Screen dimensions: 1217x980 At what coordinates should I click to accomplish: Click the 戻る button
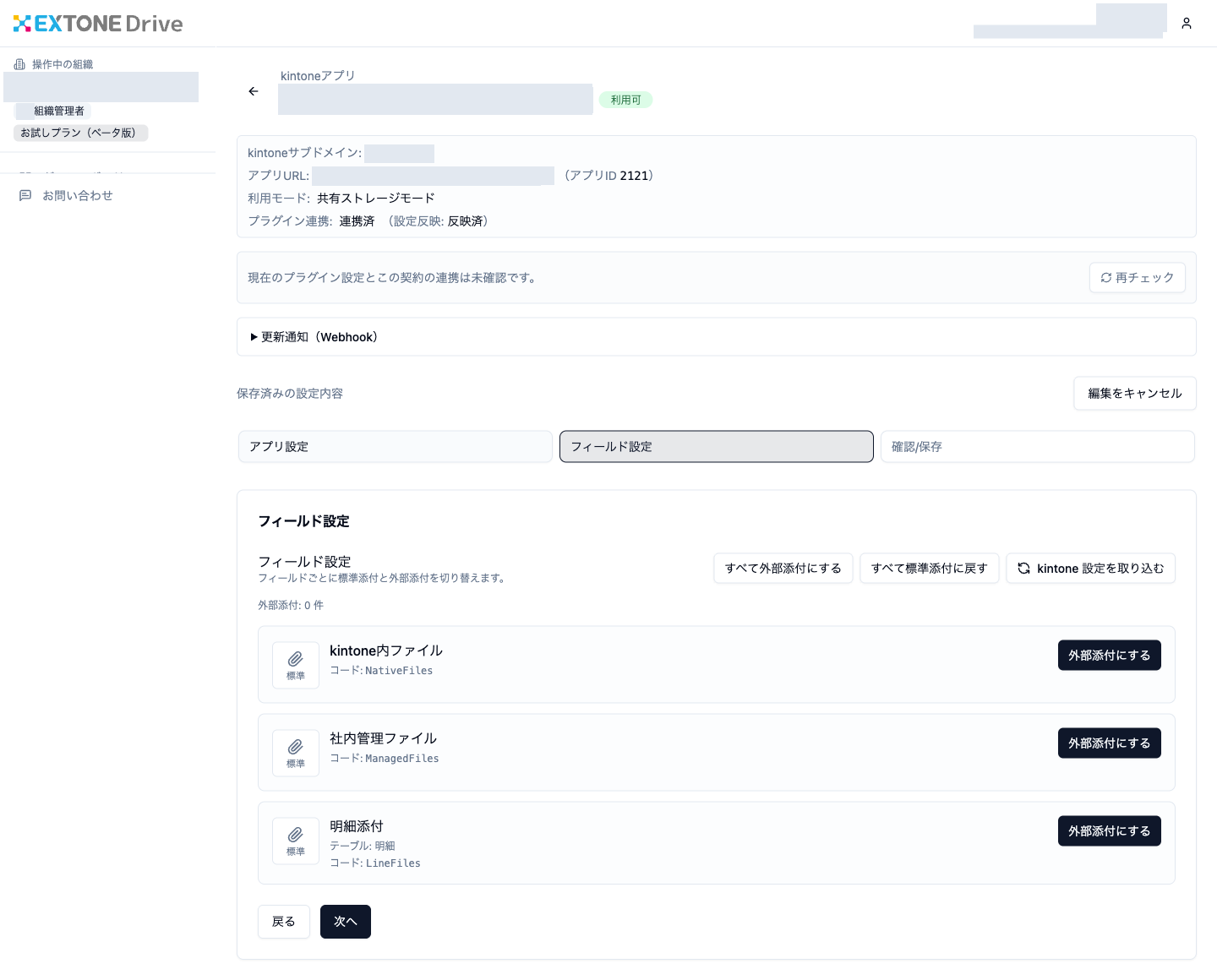pos(284,922)
